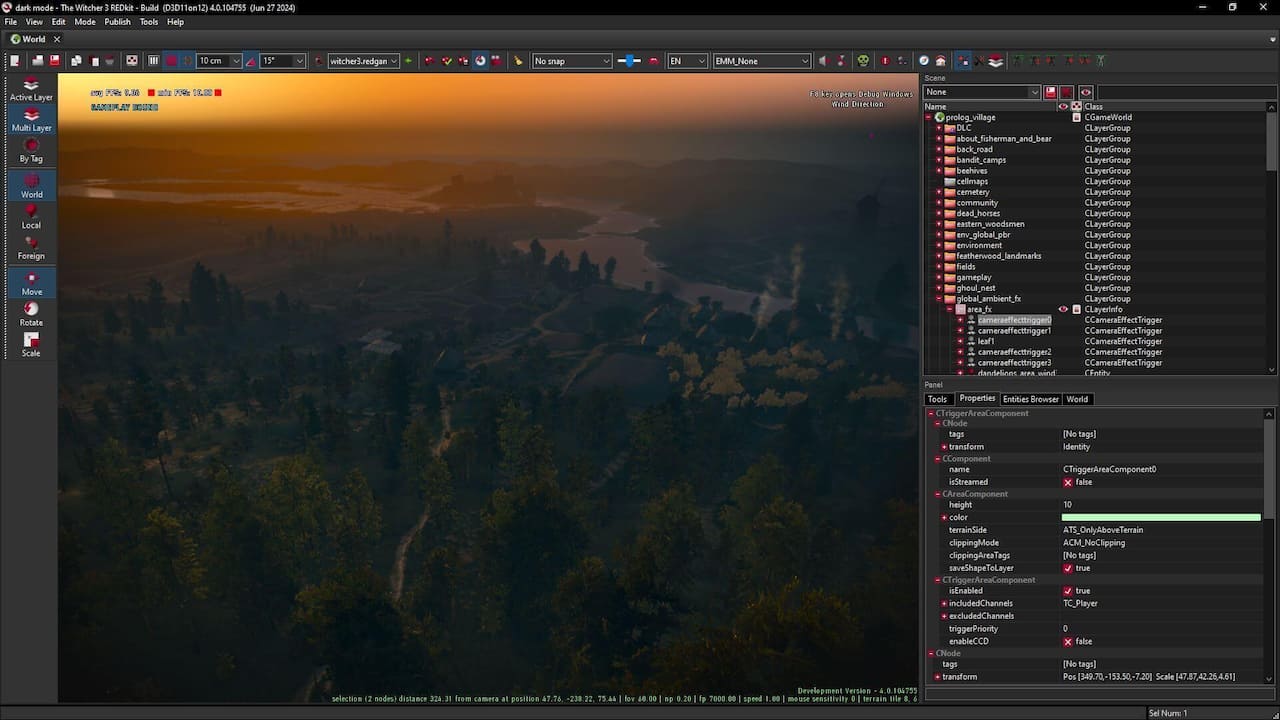Collapse the global_ambient_fx layer group
Viewport: 1280px width, 720px height.
[x=939, y=299]
